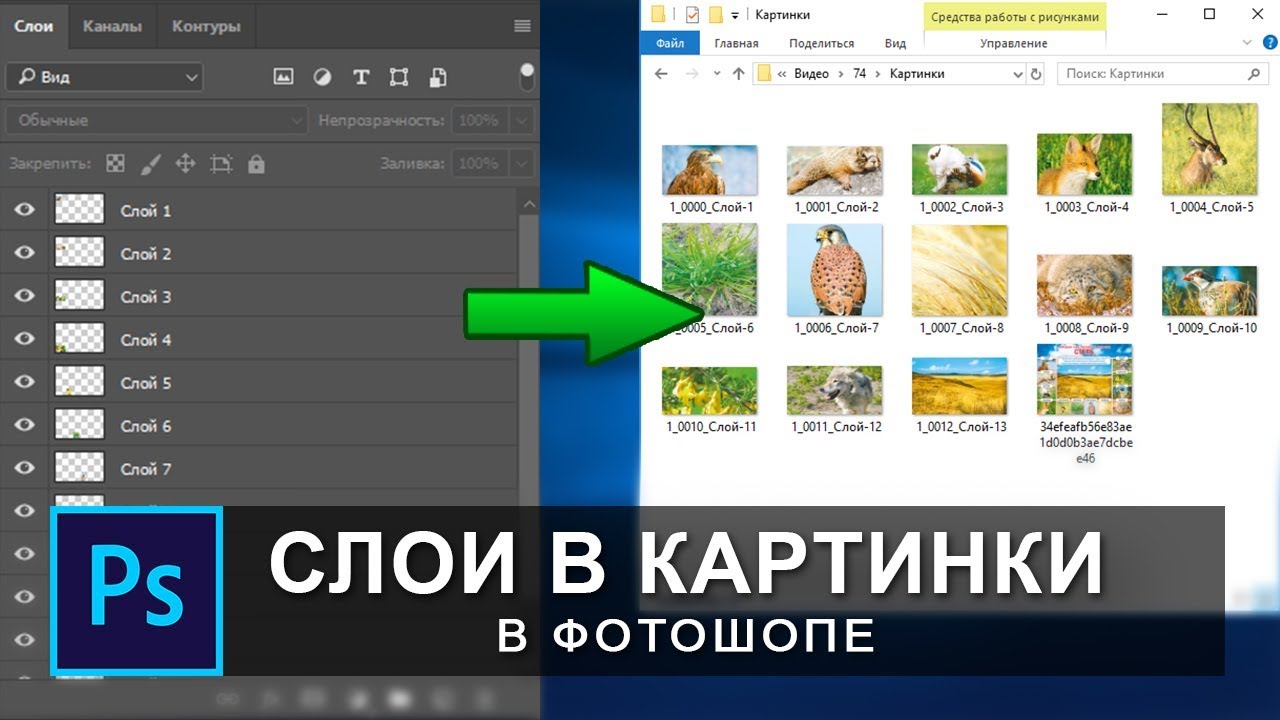Viewport: 1280px width, 720px height.
Task: Go back in the Explorer window
Action: 661,73
